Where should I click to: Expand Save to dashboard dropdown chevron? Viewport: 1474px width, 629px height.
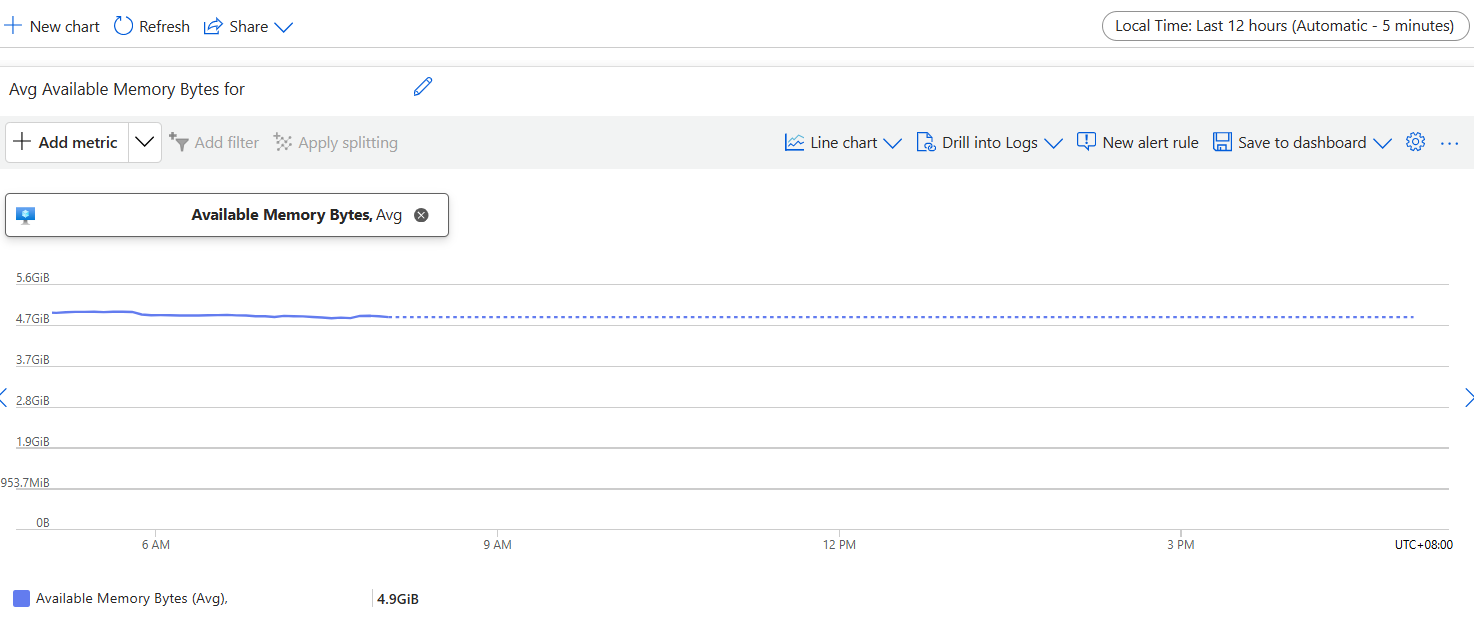[x=1382, y=143]
